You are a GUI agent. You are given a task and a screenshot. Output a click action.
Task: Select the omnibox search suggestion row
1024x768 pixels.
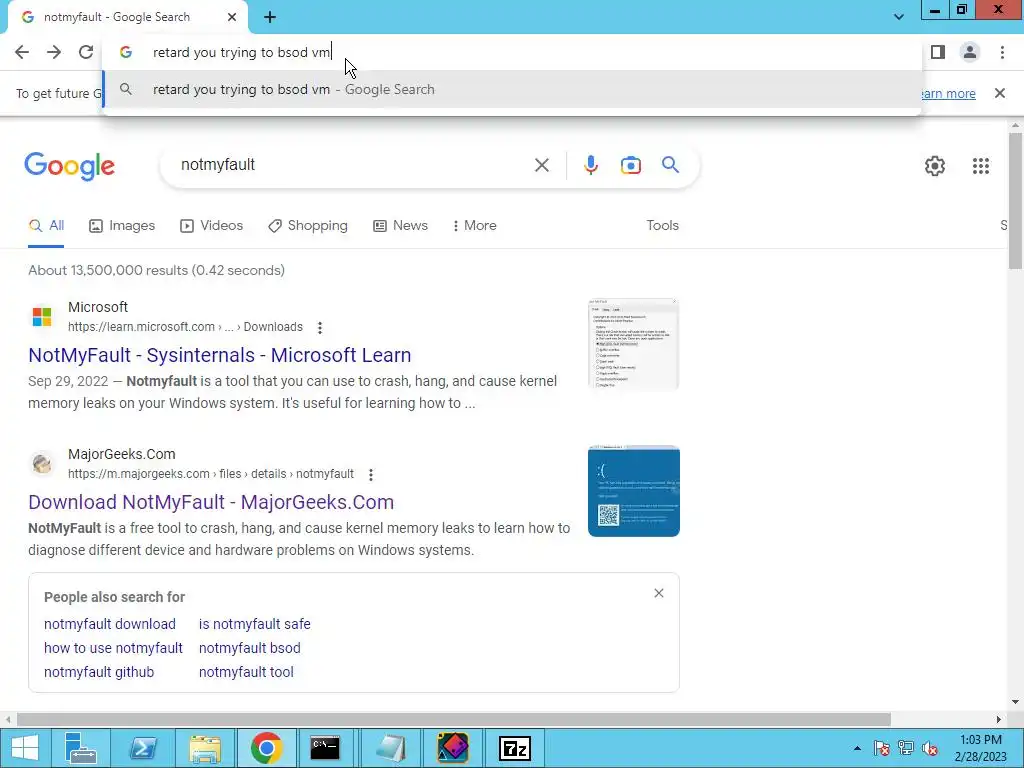[x=512, y=89]
